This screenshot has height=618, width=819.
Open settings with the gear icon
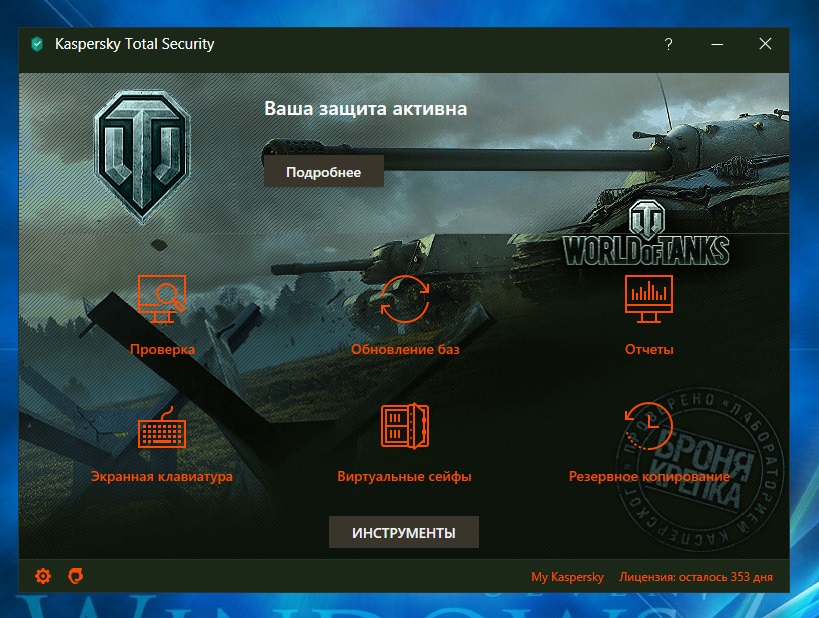pos(43,576)
